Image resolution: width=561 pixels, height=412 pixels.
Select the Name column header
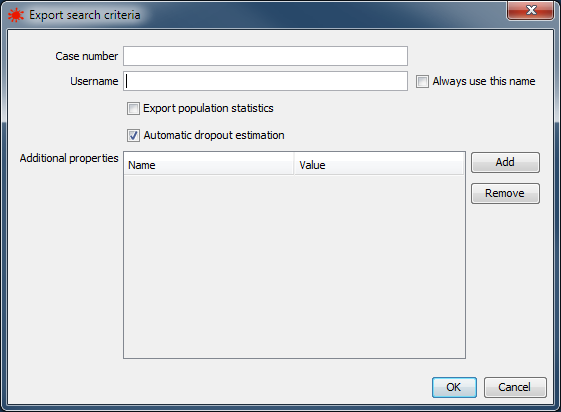(209, 165)
